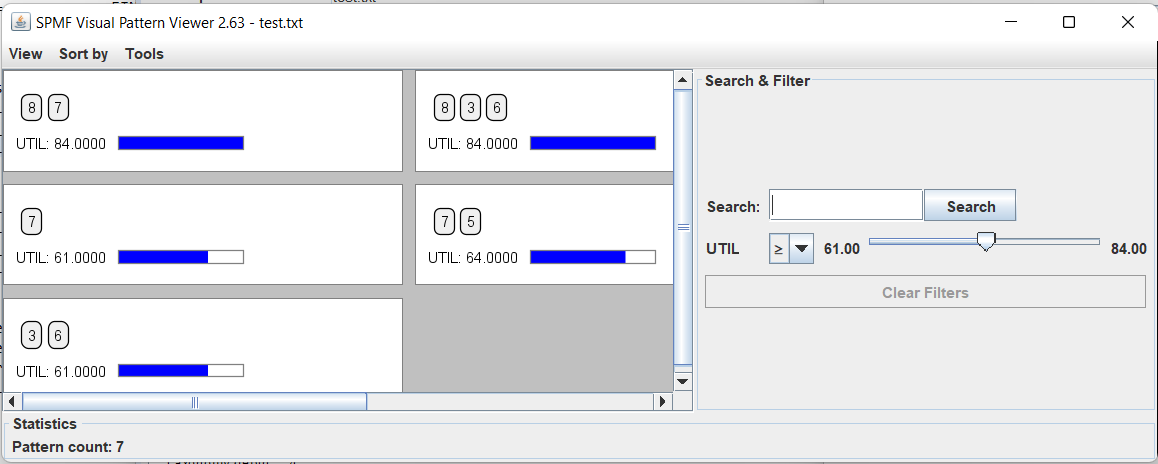Image resolution: width=1158 pixels, height=464 pixels.
Task: Click the UTIL filter slider handle
Action: [x=986, y=242]
